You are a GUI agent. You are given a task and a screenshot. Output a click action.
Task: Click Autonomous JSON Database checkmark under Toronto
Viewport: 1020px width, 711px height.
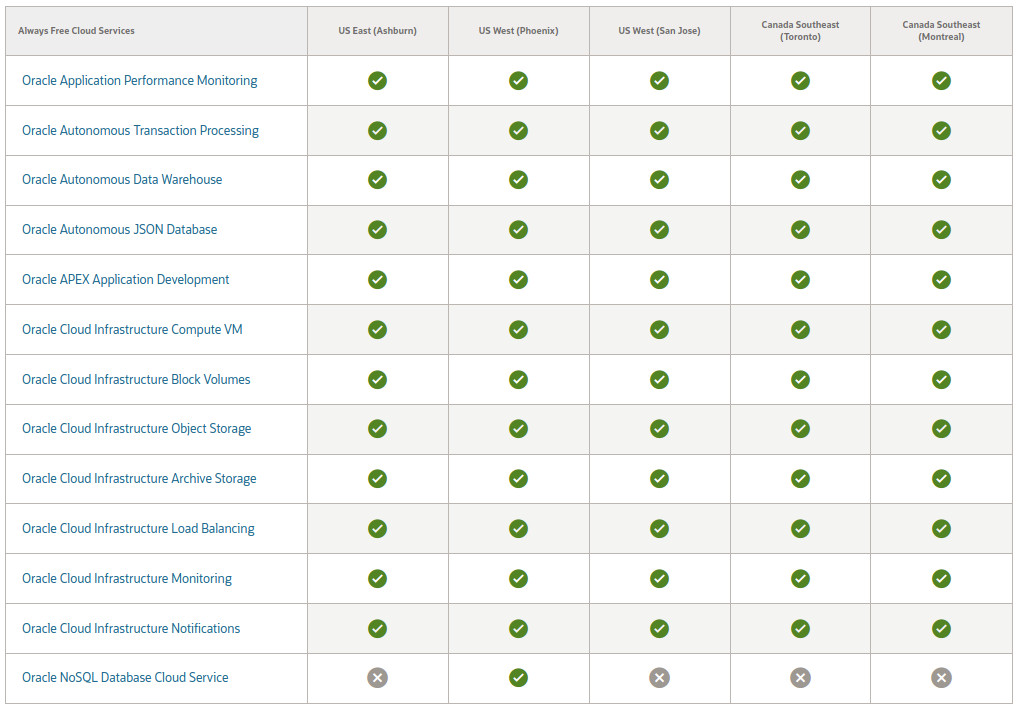pos(800,230)
